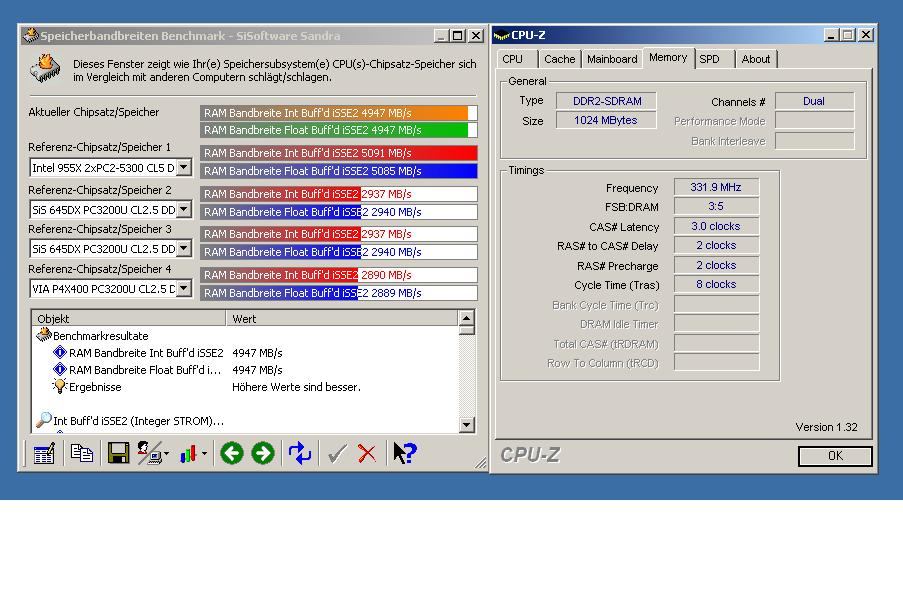This screenshot has width=903, height=600.
Task: Click the orange current Int Buff'd 4947 MB/s bar
Action: click(x=339, y=113)
